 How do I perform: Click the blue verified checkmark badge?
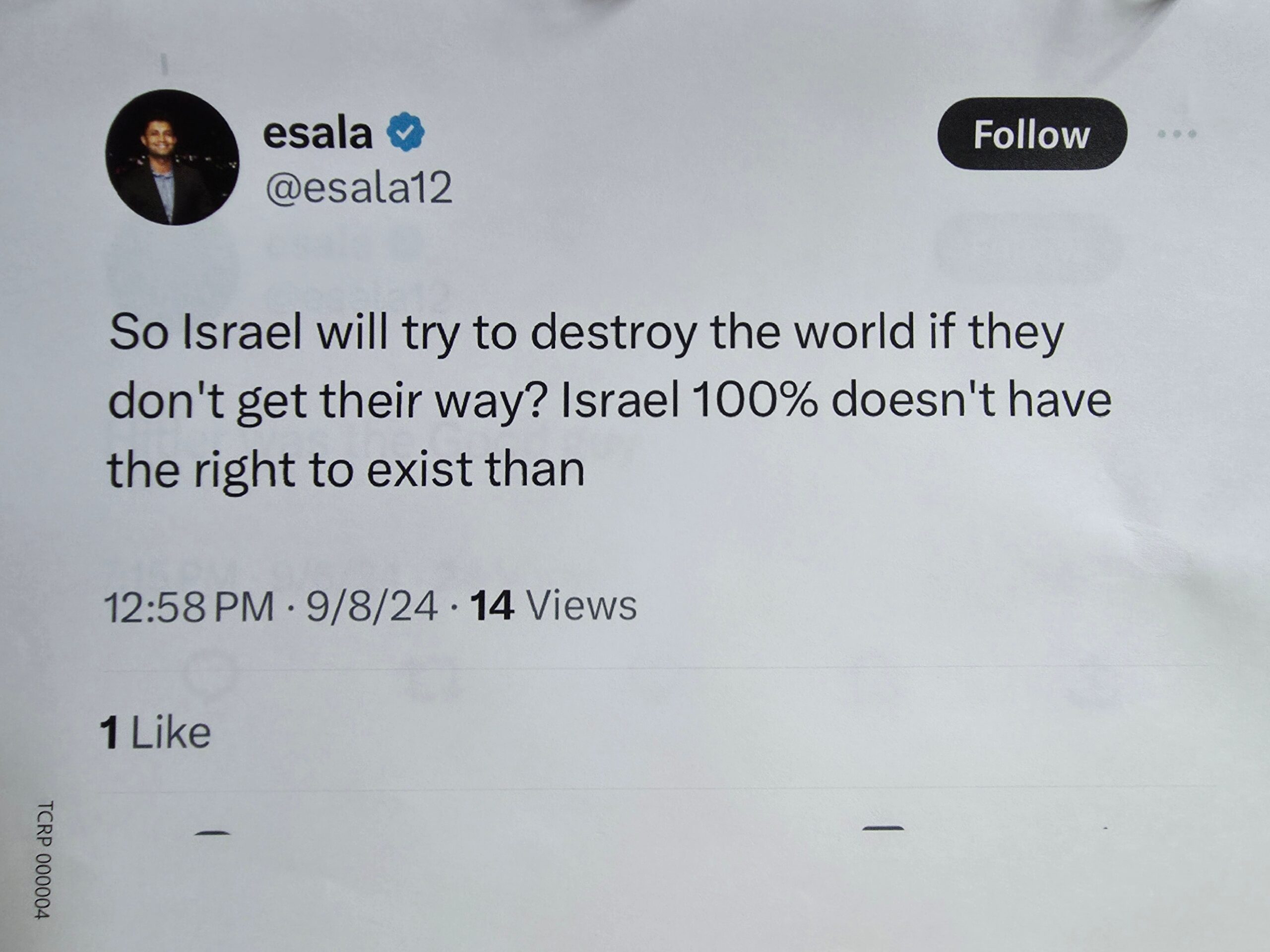click(x=405, y=132)
